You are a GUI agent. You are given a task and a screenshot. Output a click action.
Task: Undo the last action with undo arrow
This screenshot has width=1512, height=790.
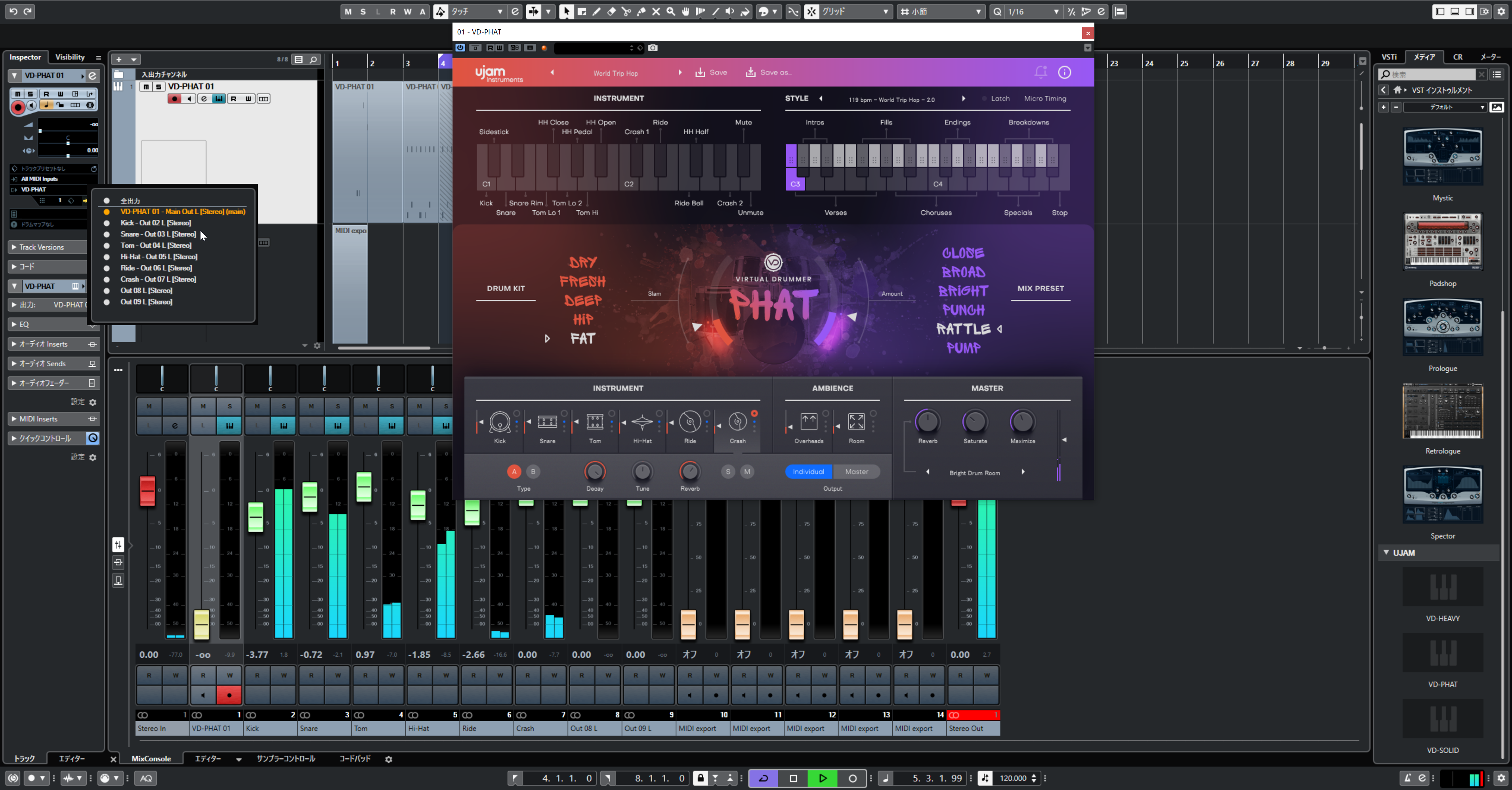[13, 11]
